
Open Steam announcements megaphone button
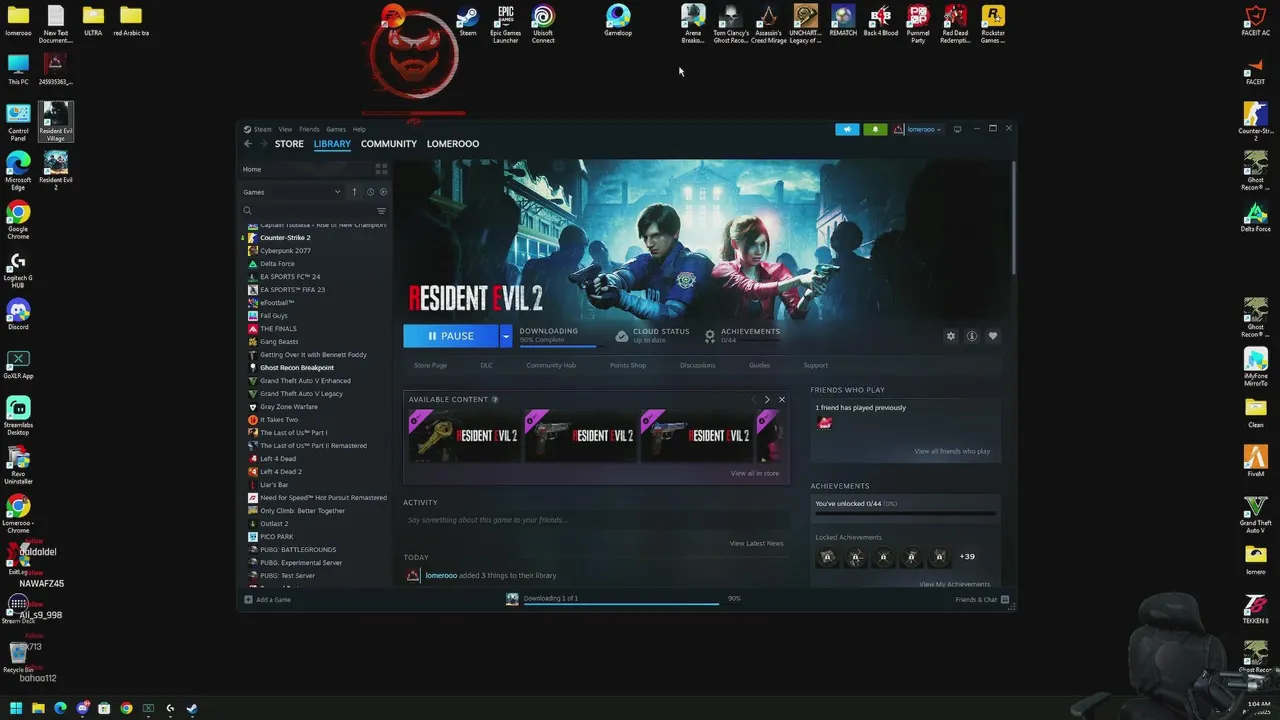[847, 129]
